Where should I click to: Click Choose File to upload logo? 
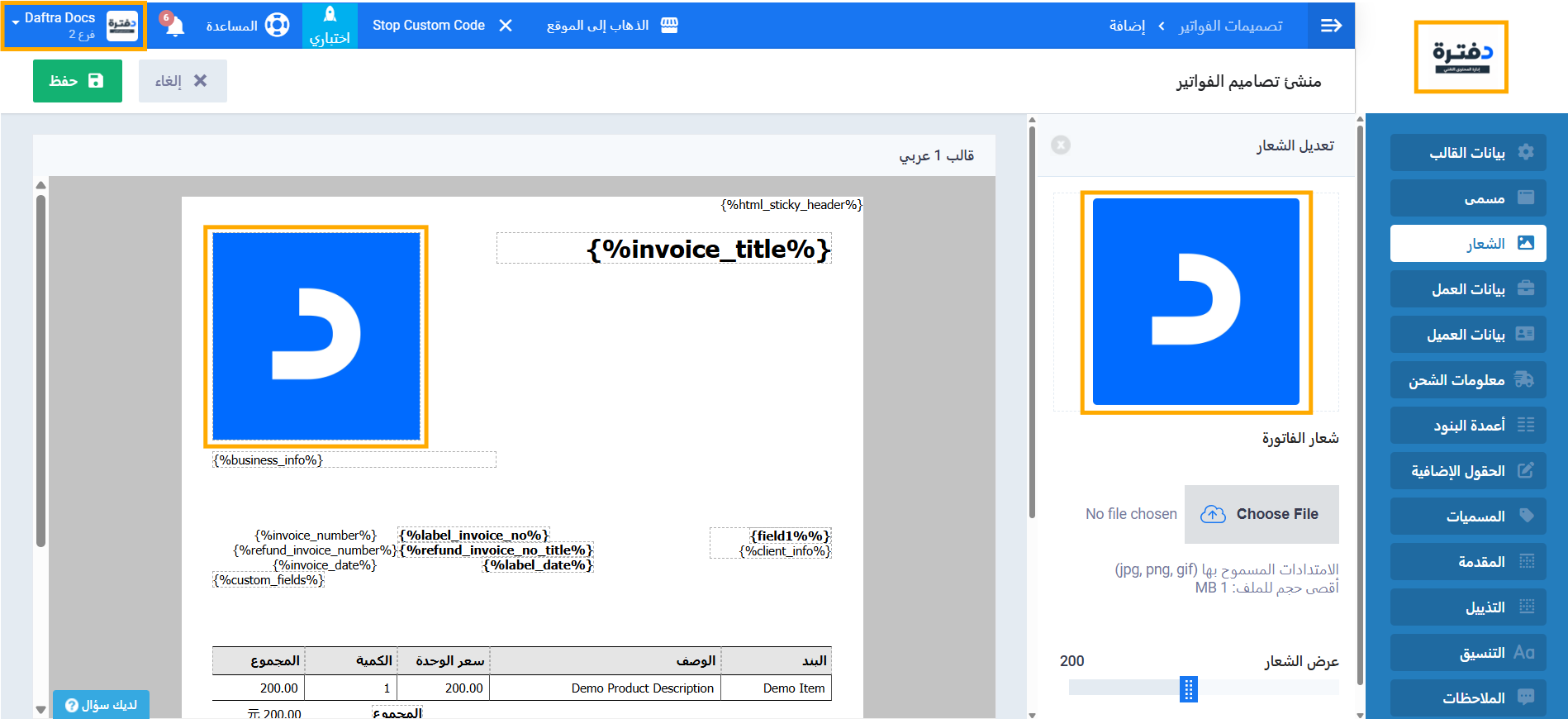point(1262,514)
